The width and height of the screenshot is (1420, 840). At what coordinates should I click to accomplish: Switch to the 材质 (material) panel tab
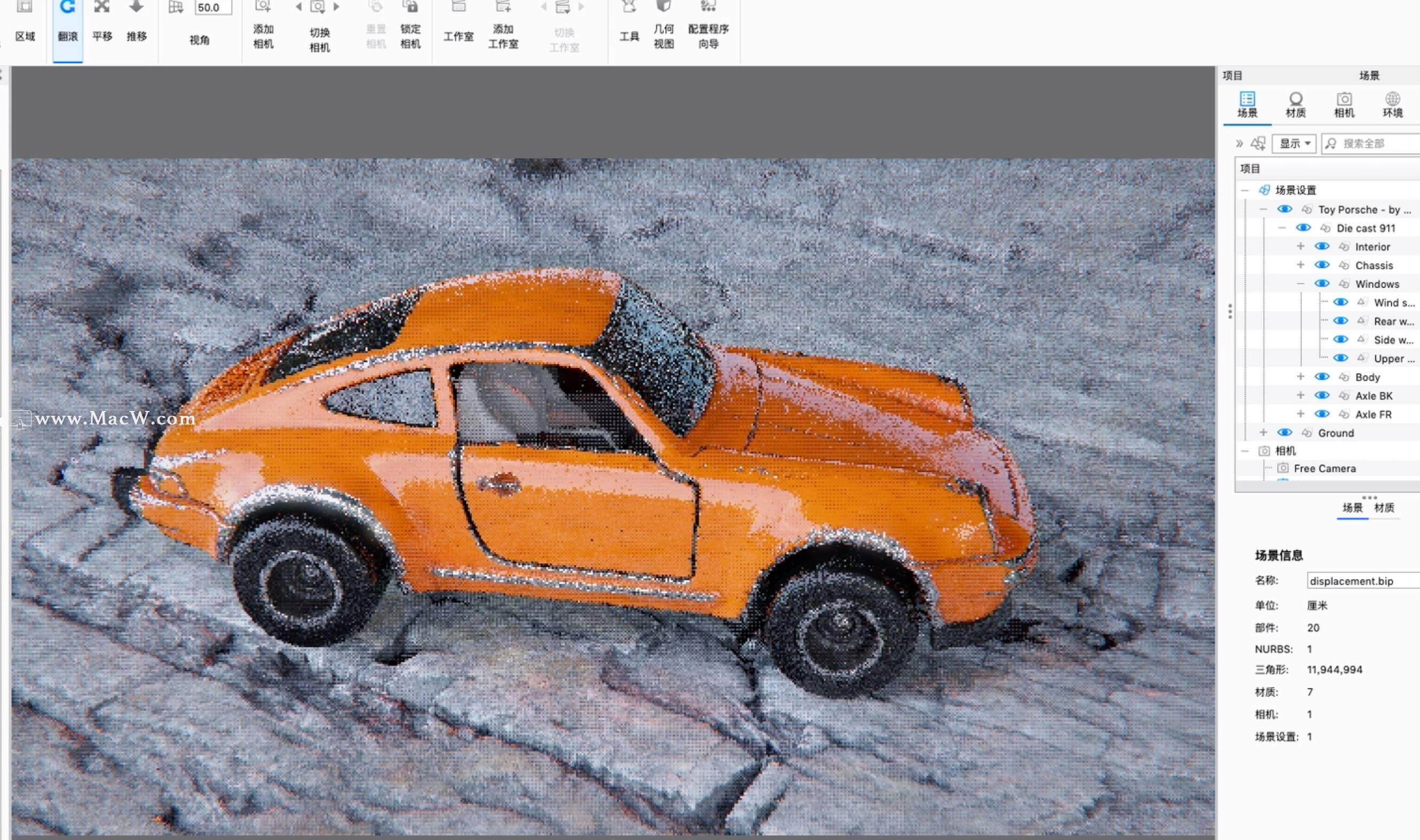1296,105
